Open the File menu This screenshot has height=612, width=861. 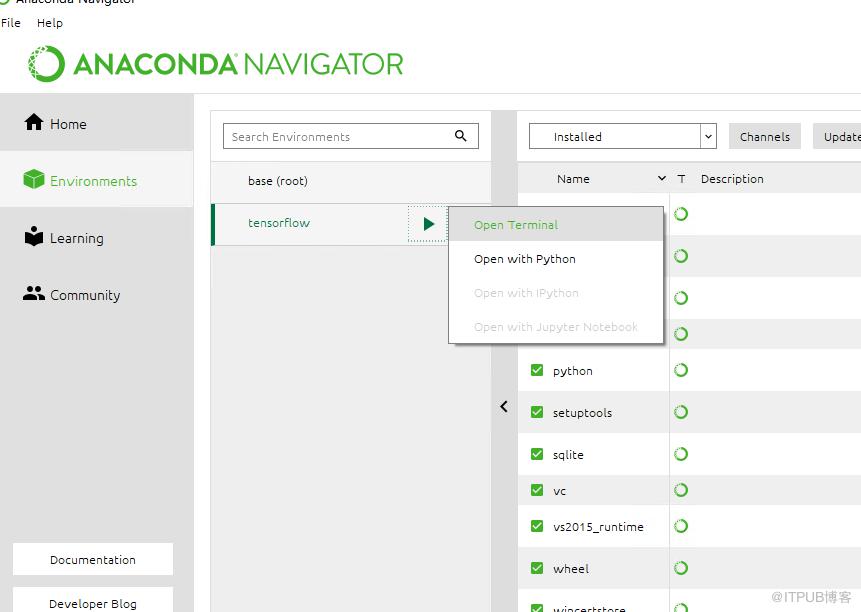[x=11, y=23]
